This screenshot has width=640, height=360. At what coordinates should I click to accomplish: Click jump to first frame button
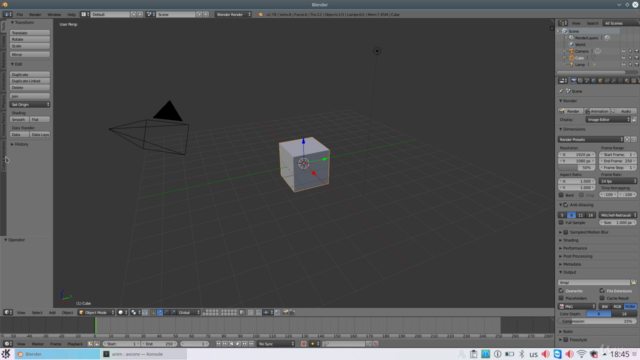pyautogui.click(x=218, y=344)
